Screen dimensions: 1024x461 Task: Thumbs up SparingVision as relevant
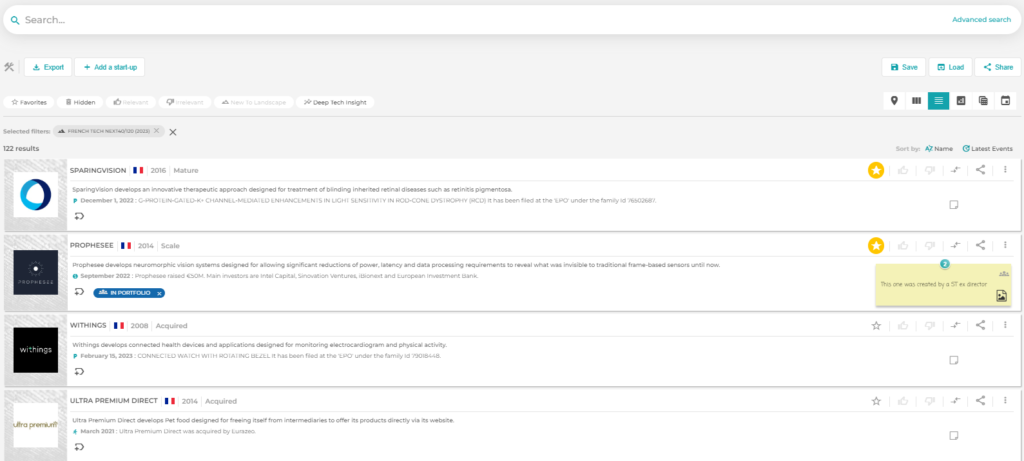tap(903, 170)
